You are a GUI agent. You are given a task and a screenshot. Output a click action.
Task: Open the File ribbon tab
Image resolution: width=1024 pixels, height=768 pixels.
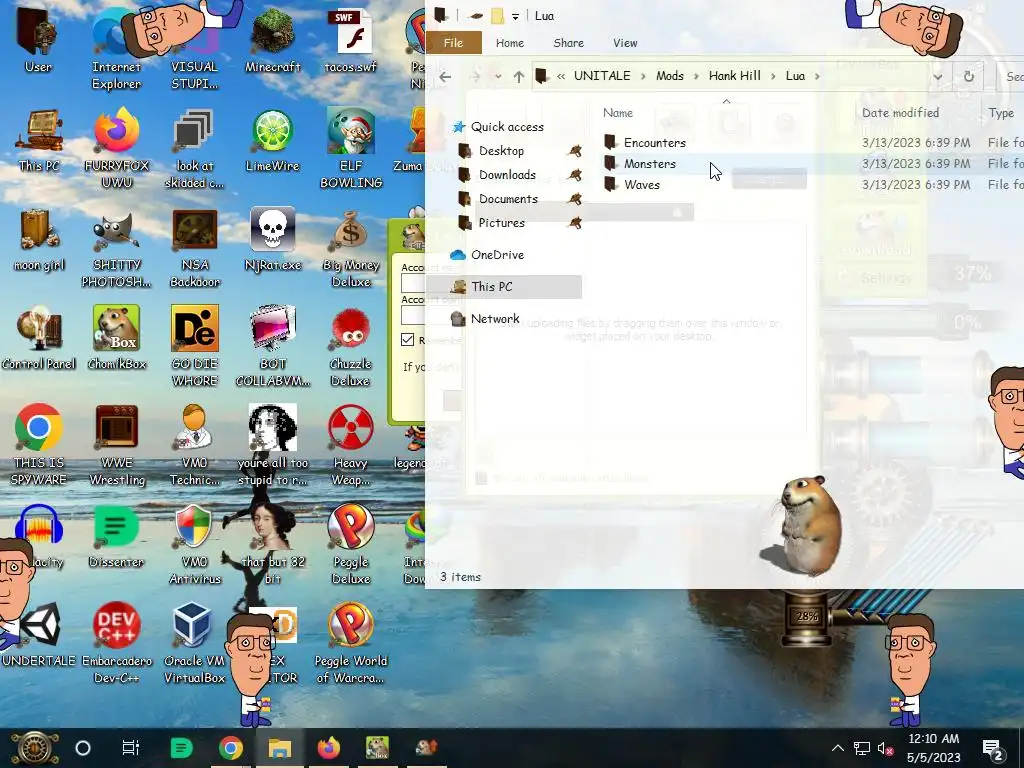453,43
